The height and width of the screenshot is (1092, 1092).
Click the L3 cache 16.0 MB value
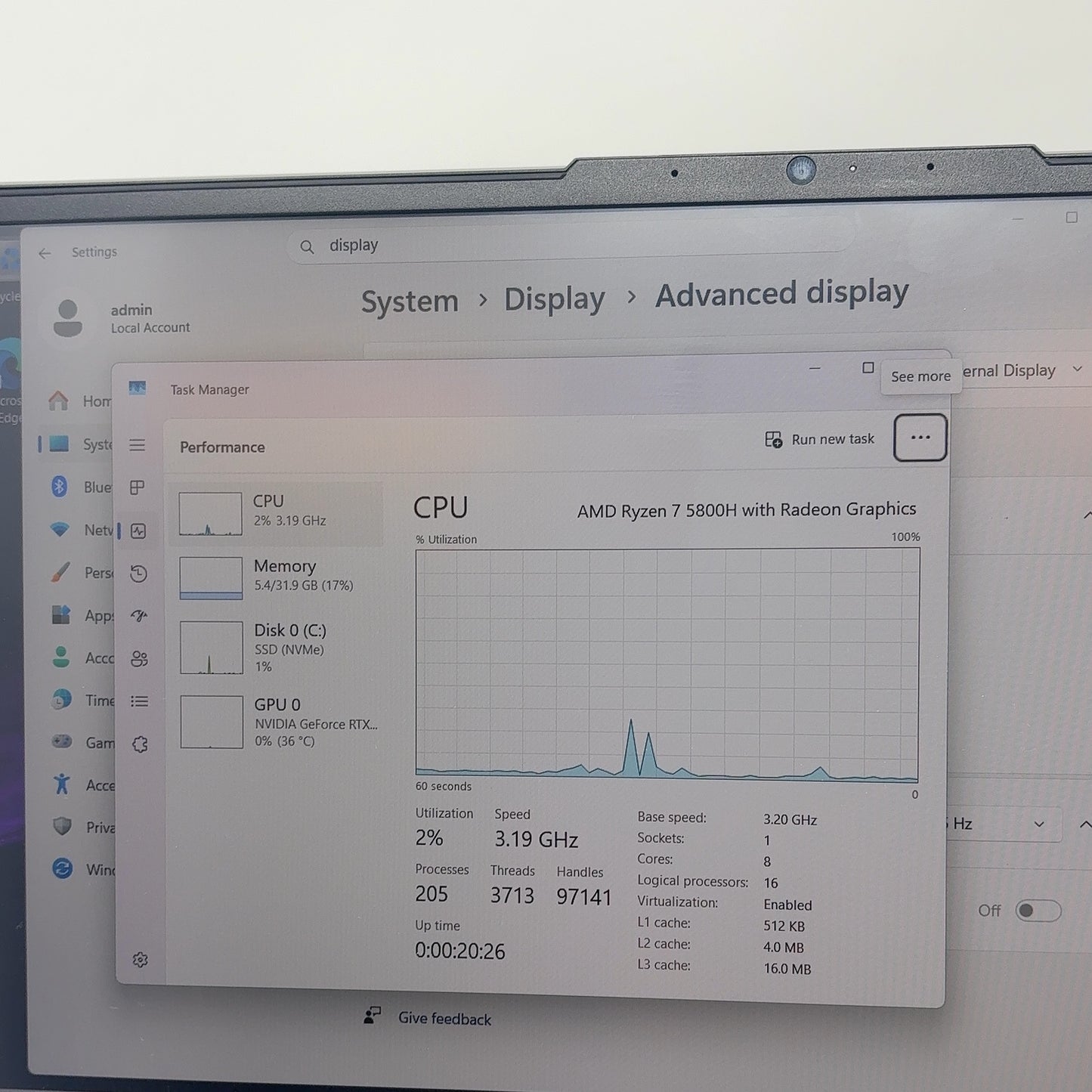(787, 969)
